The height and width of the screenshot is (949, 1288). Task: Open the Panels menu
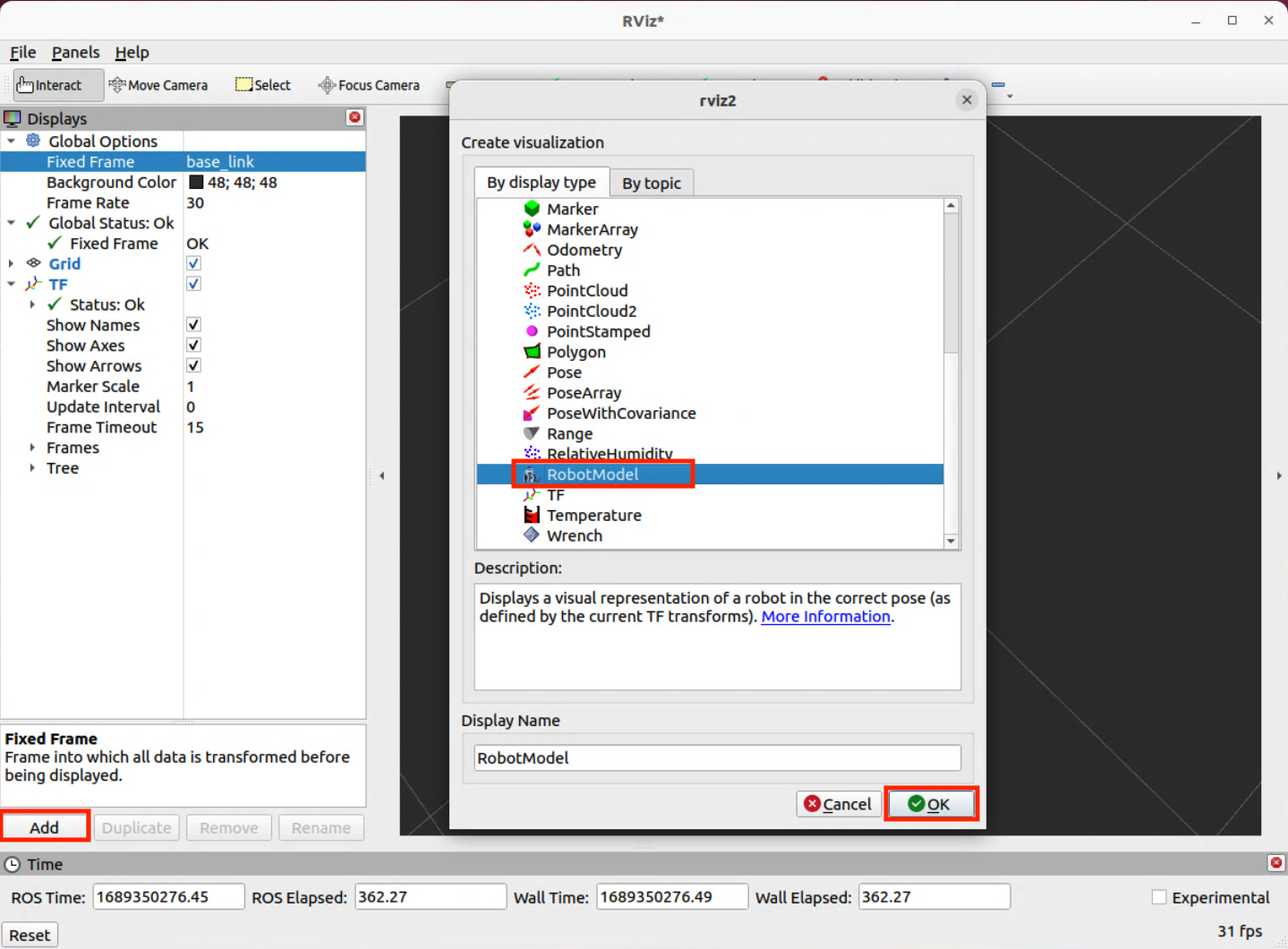point(75,52)
